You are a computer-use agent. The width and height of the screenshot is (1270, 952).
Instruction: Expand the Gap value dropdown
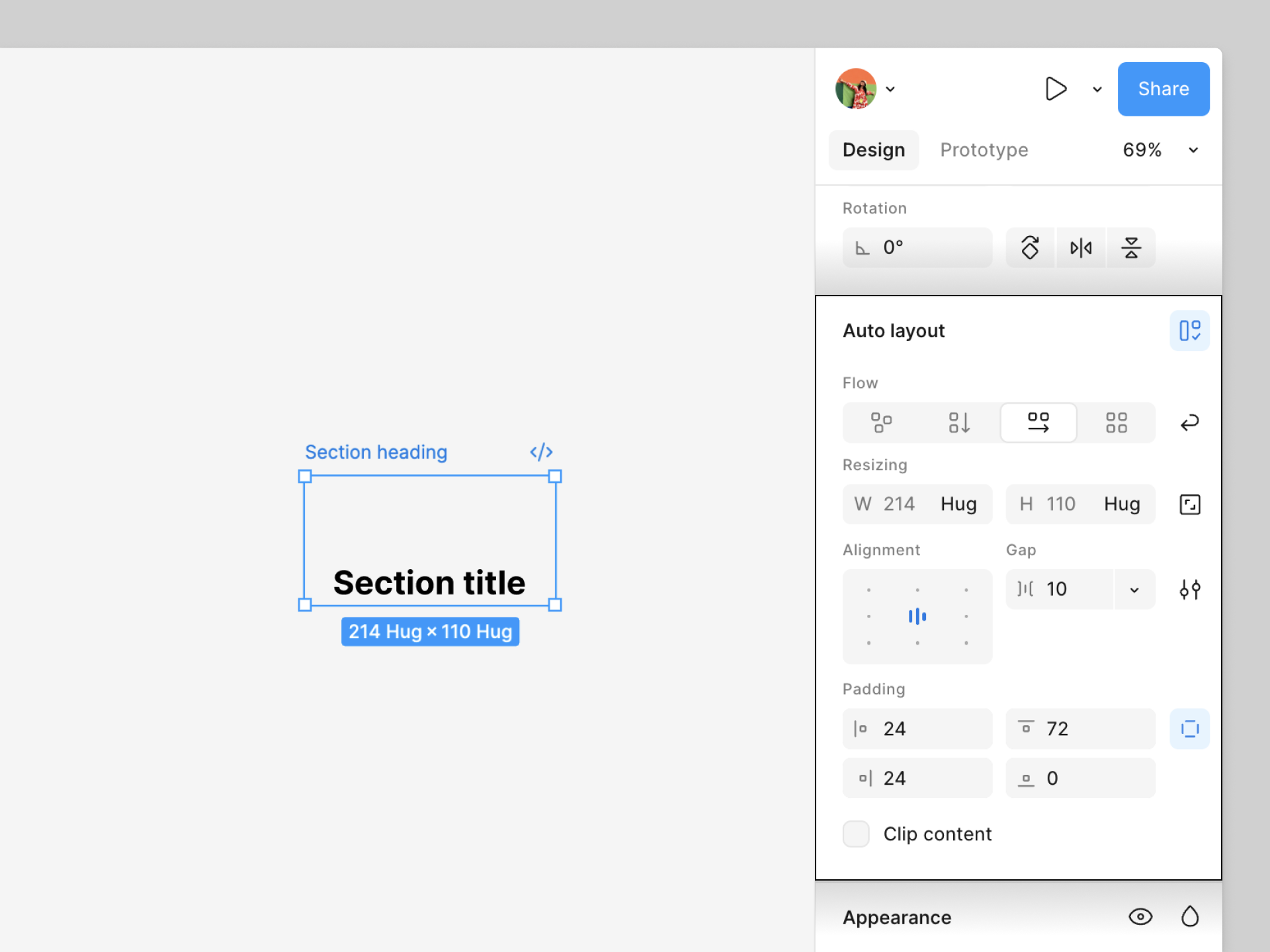click(1134, 590)
